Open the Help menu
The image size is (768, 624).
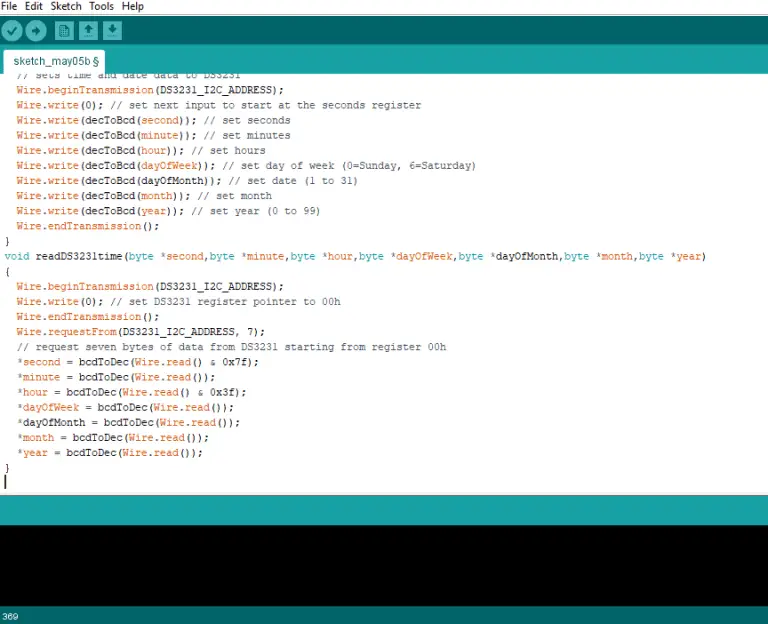pos(132,6)
